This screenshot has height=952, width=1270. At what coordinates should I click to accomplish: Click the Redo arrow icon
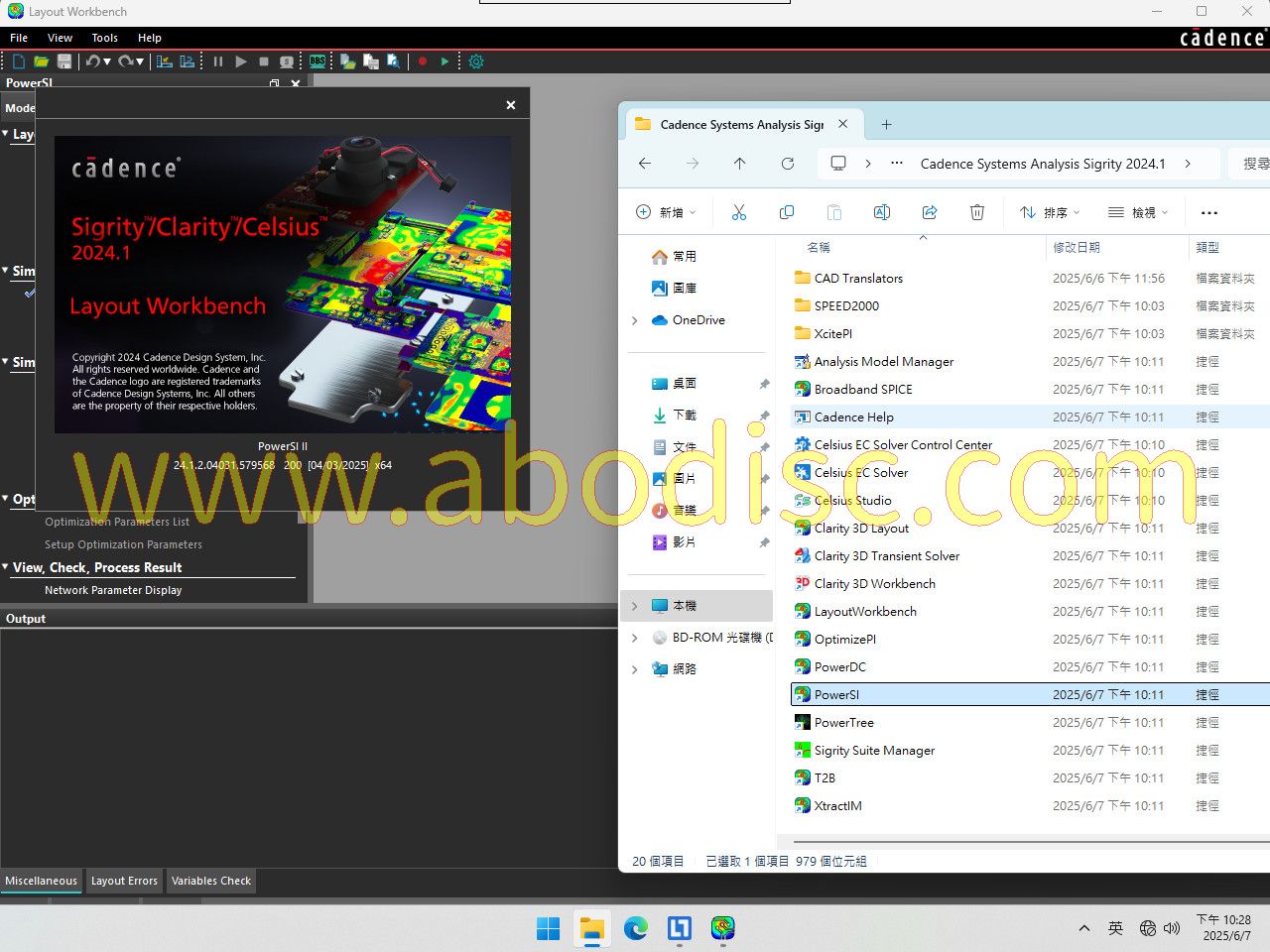point(125,61)
